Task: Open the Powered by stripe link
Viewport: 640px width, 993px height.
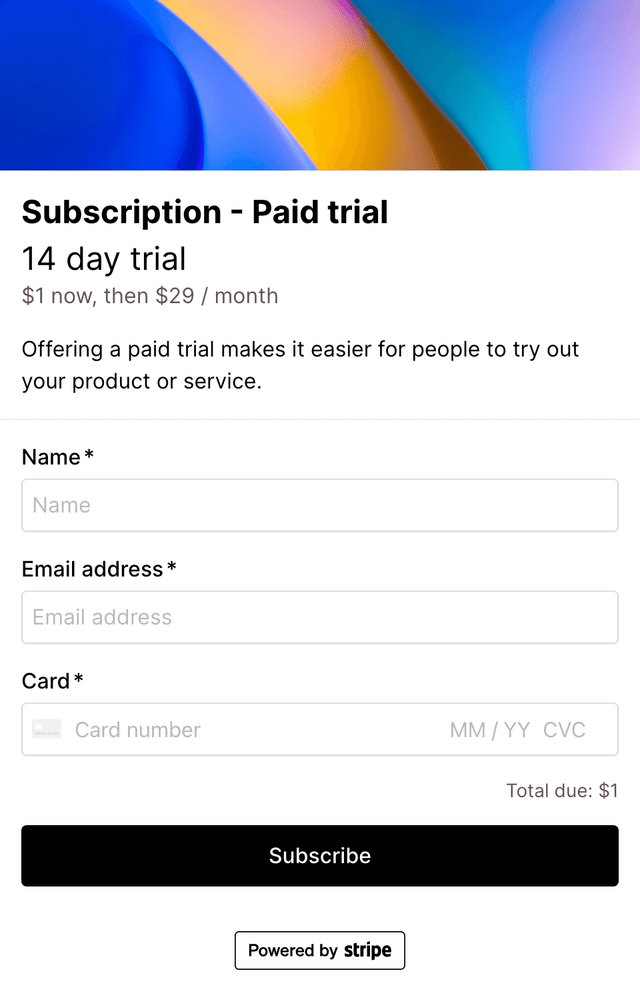Action: [320, 950]
